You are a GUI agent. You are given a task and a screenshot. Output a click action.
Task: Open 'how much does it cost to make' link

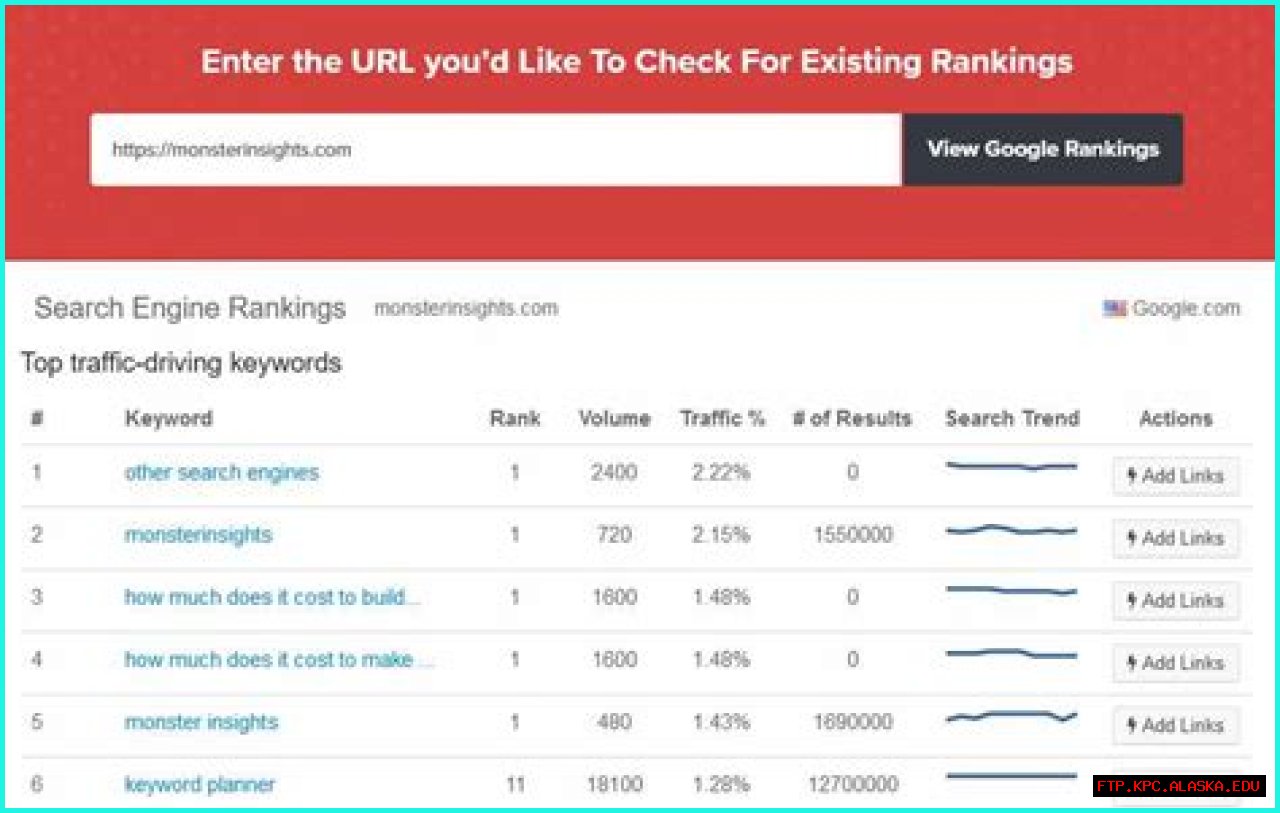(x=280, y=659)
